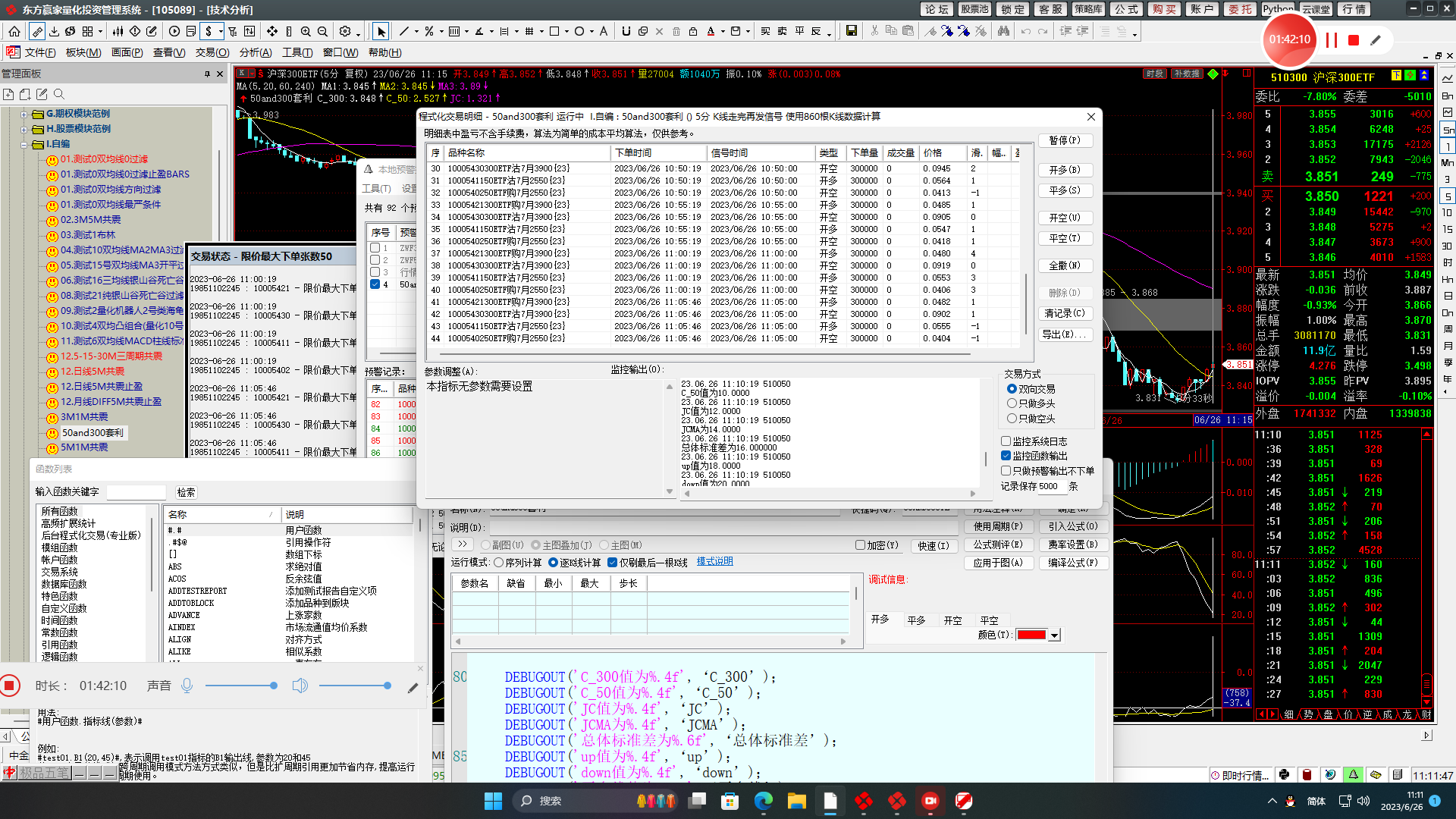Click the 开多(B) button
The image size is (1456, 819).
[x=1065, y=170]
